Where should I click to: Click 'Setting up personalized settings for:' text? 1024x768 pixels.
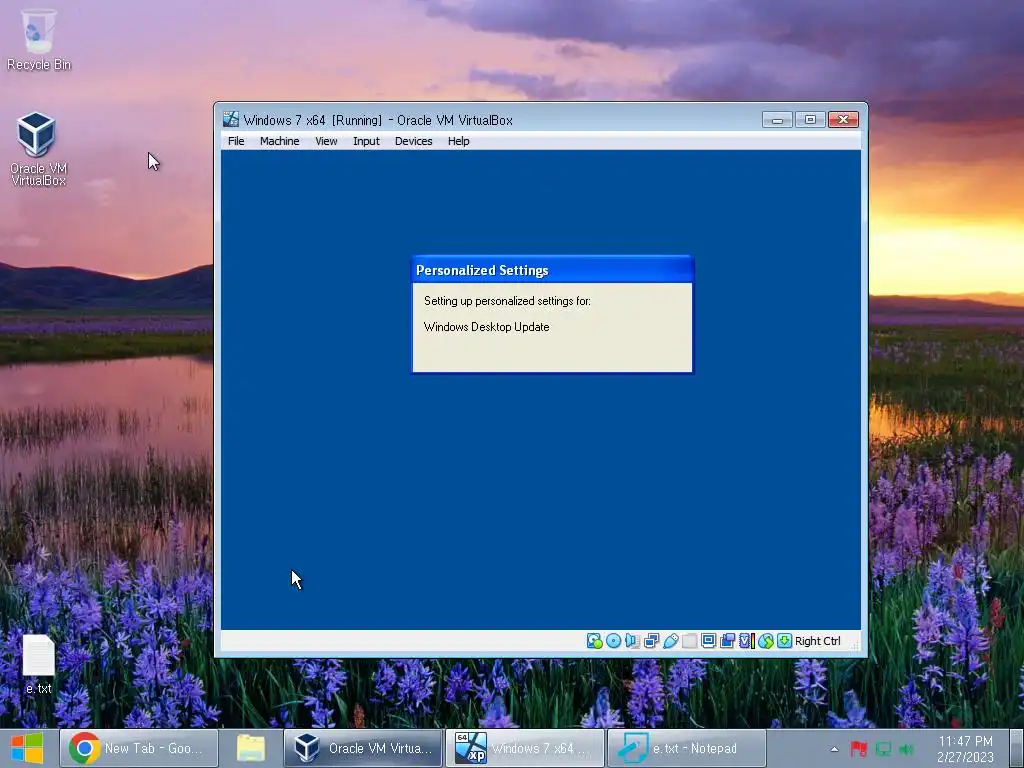pyautogui.click(x=507, y=301)
